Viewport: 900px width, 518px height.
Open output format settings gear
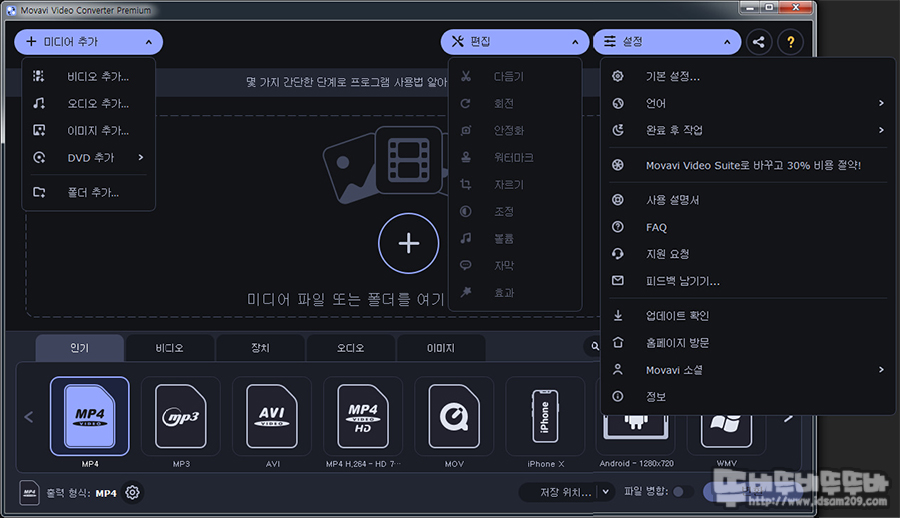[x=133, y=493]
